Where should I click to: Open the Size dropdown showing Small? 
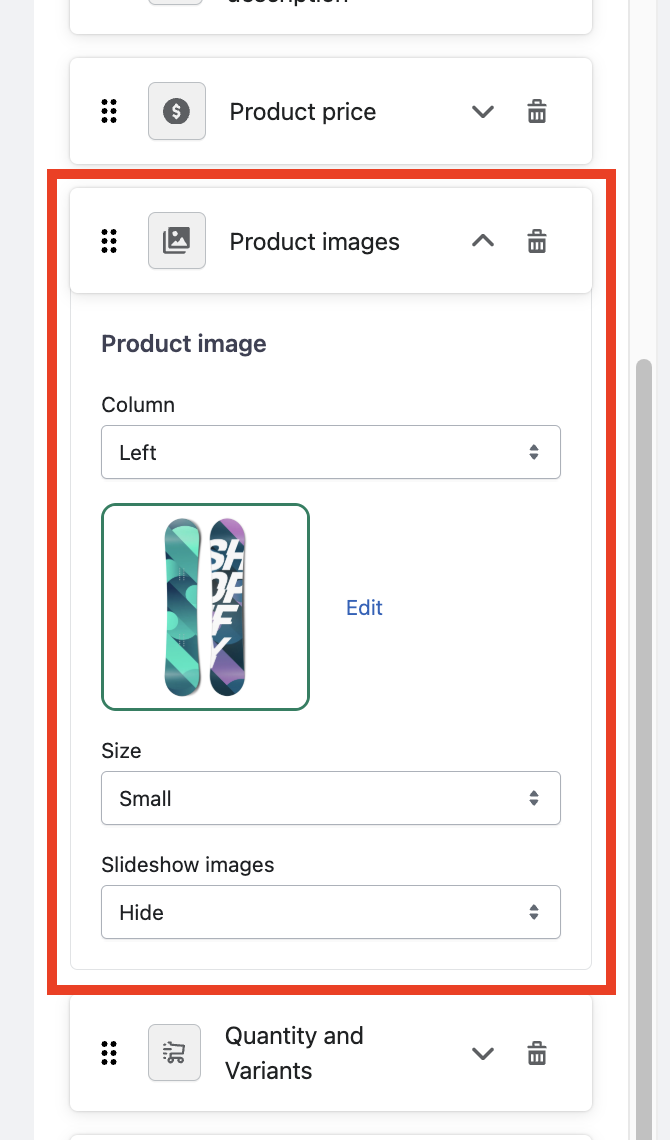pos(330,798)
